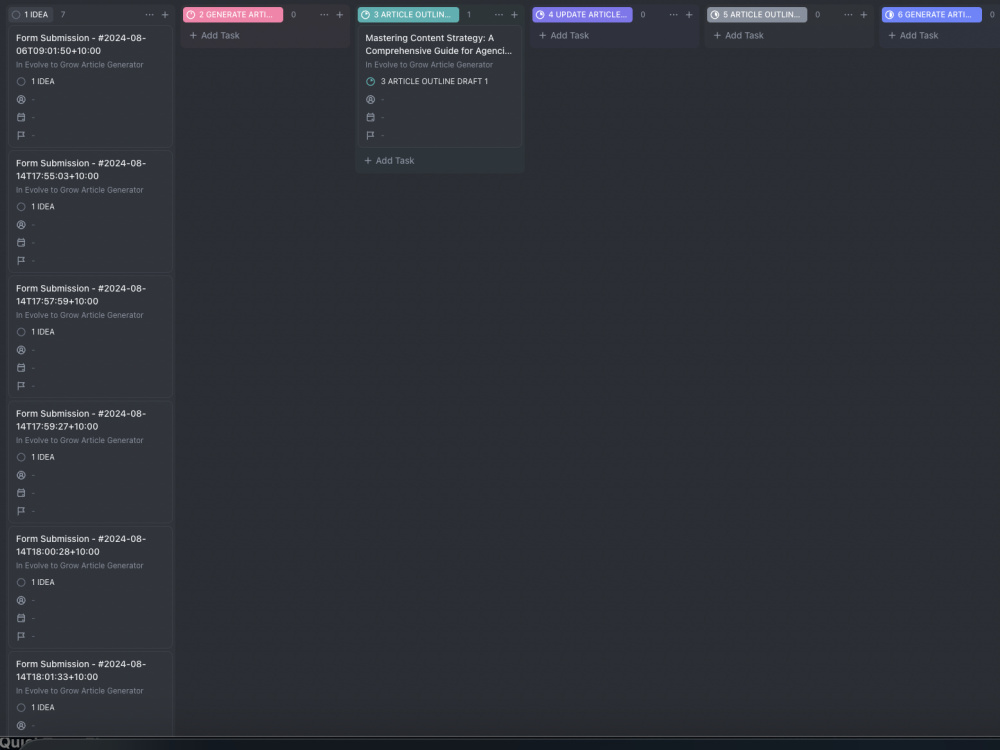This screenshot has height=750, width=1000.
Task: Open Mastering Content Strategy task card
Action: 439,45
